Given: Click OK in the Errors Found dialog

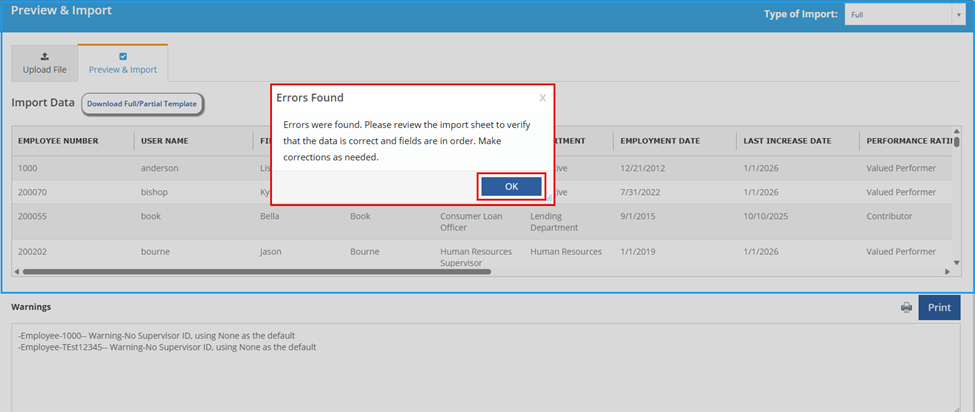Looking at the screenshot, I should click(x=511, y=186).
